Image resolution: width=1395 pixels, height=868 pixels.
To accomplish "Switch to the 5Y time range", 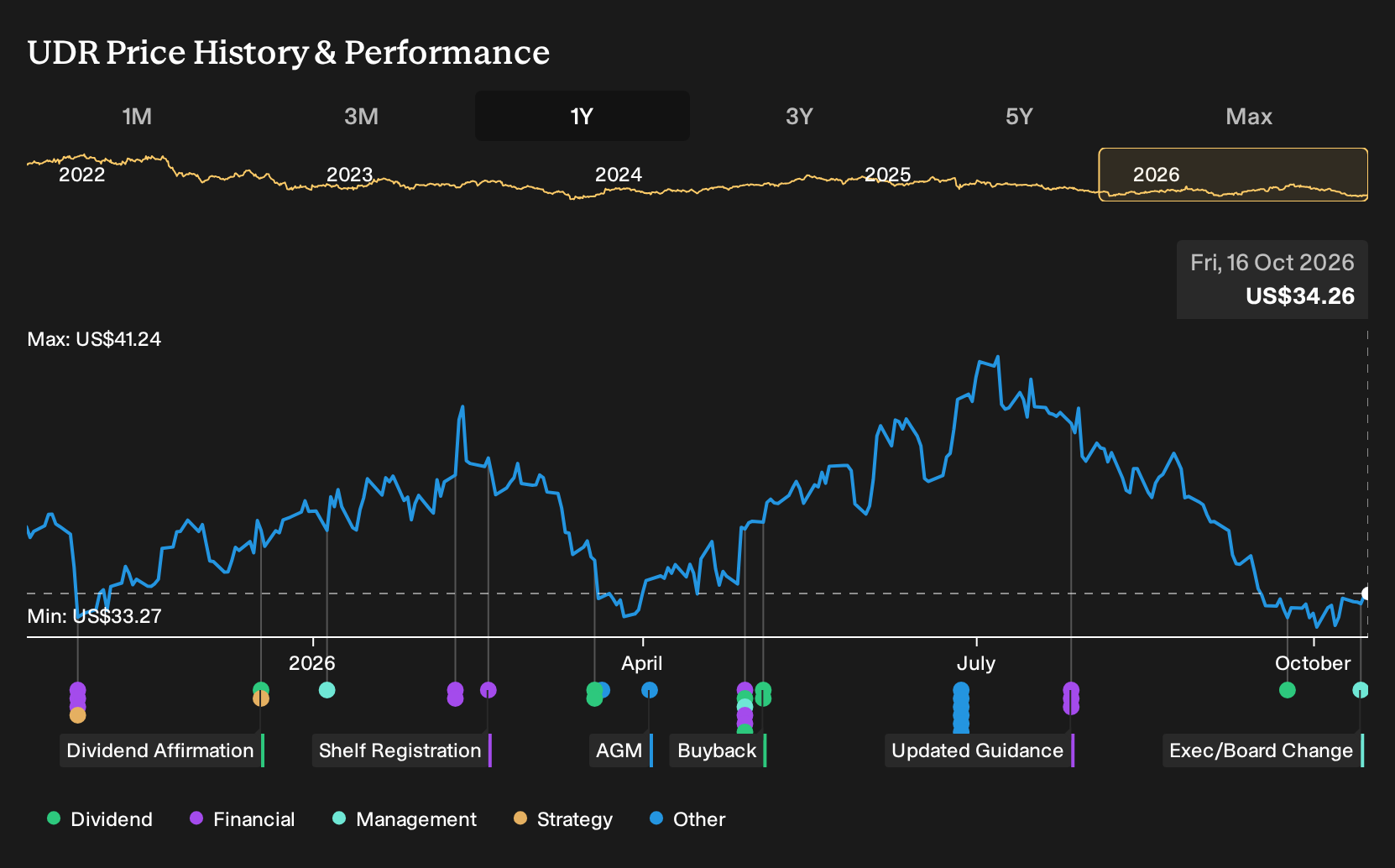I will coord(1019,116).
